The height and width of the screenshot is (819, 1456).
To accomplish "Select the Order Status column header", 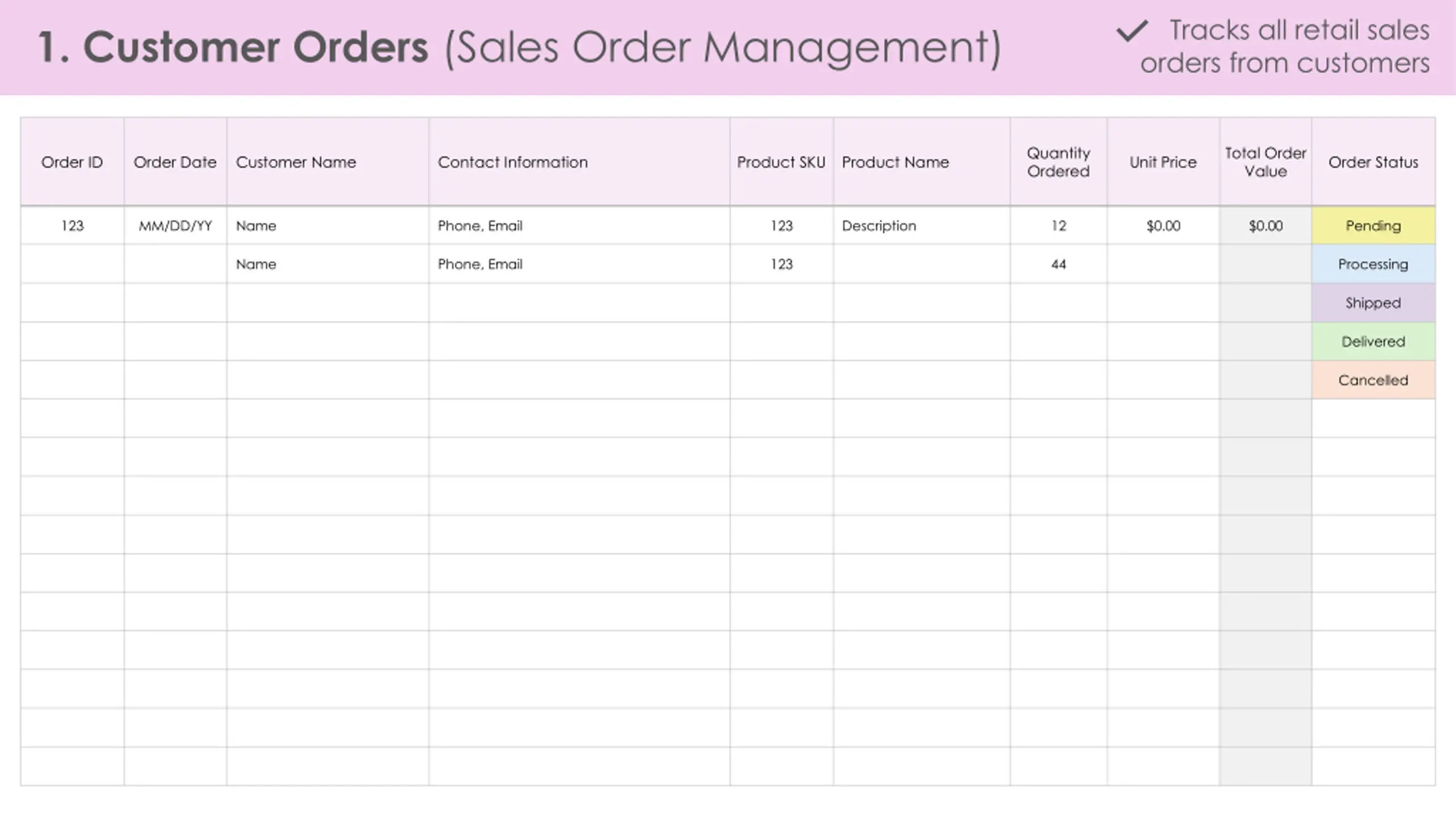I will (x=1374, y=162).
